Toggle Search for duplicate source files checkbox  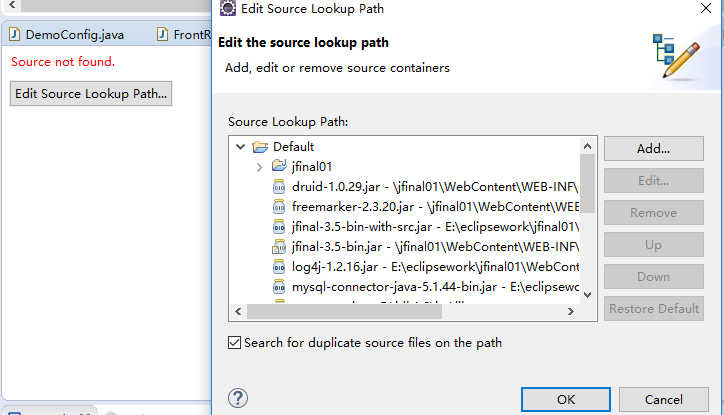click(x=235, y=343)
